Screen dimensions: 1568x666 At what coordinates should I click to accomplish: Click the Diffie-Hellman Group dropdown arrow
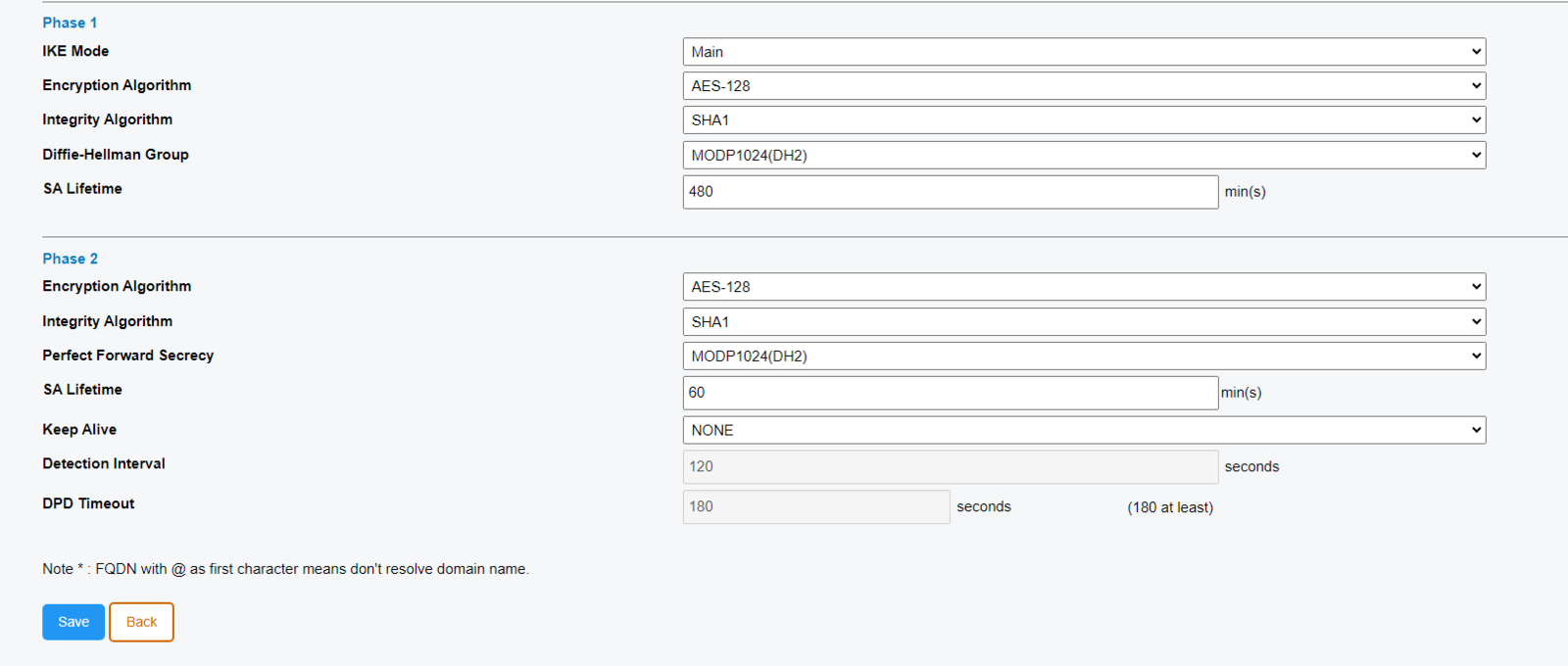point(1476,155)
